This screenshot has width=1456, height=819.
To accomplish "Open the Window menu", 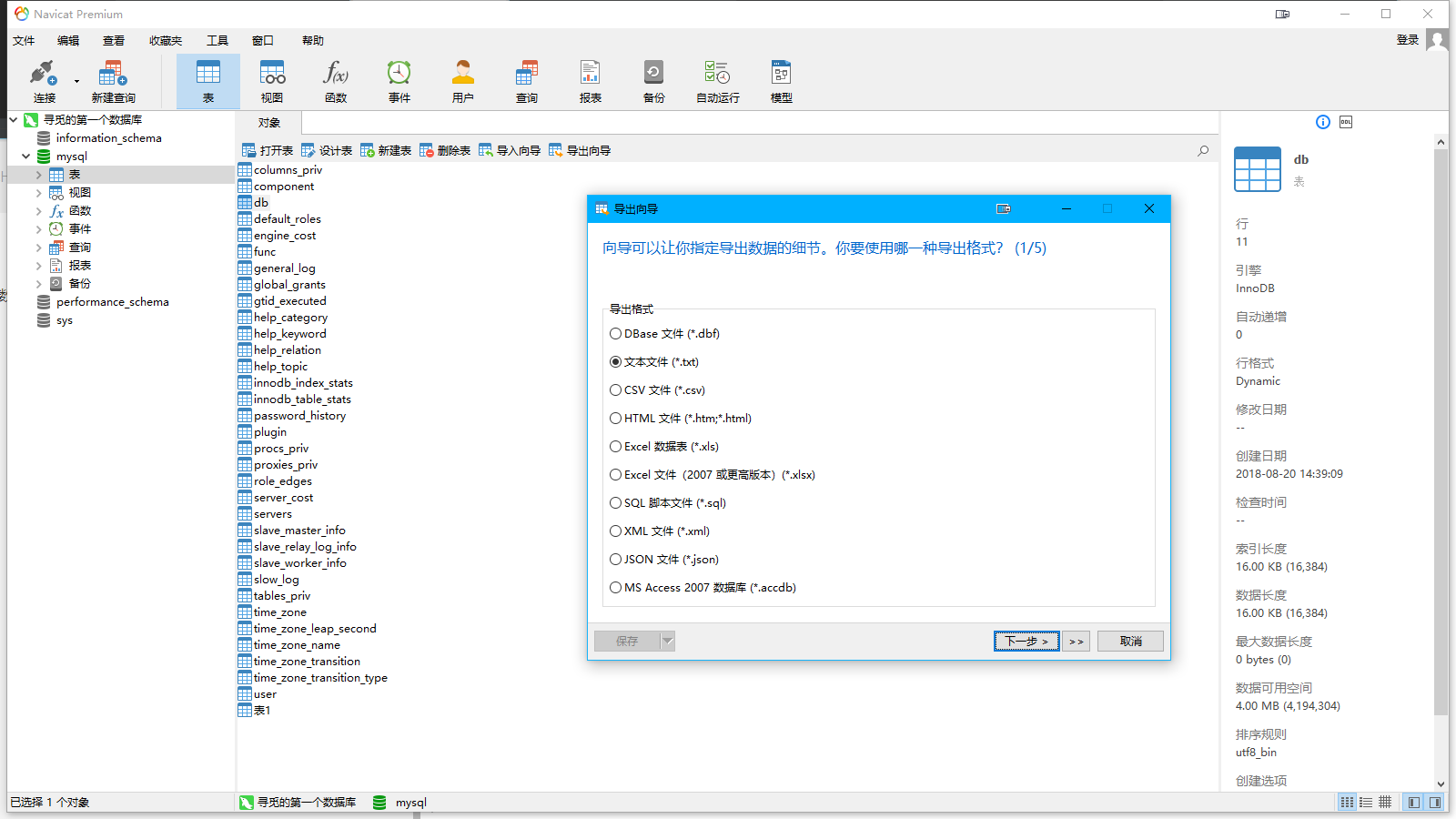I will coord(263,40).
